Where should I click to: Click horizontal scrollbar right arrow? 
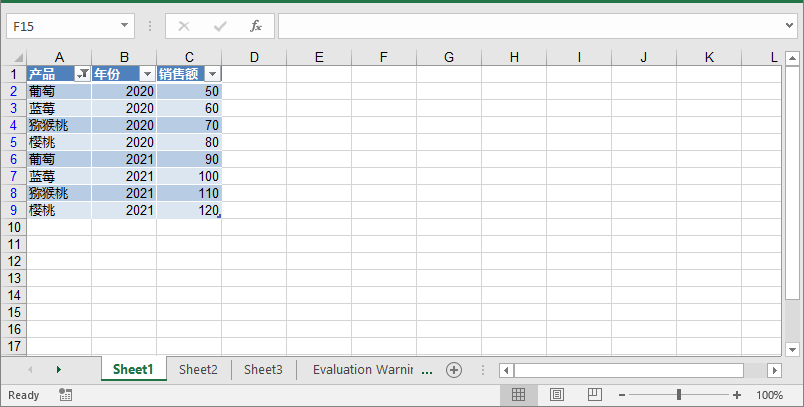(x=774, y=370)
